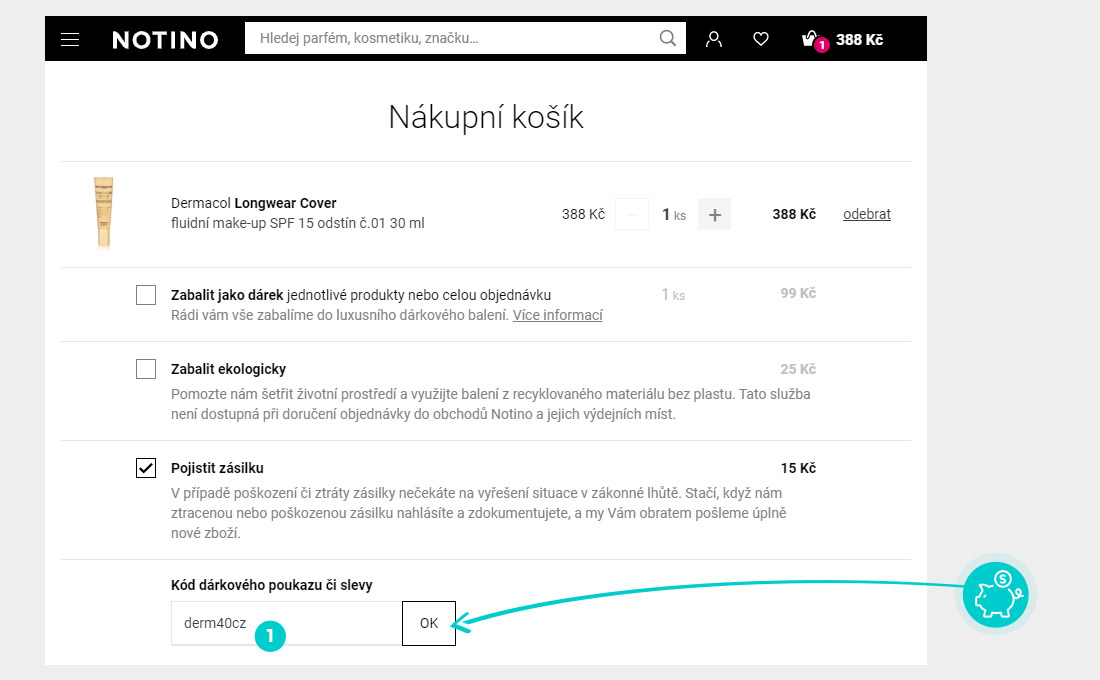Image resolution: width=1100 pixels, height=680 pixels.
Task: Open the wishlist heart icon
Action: (760, 39)
